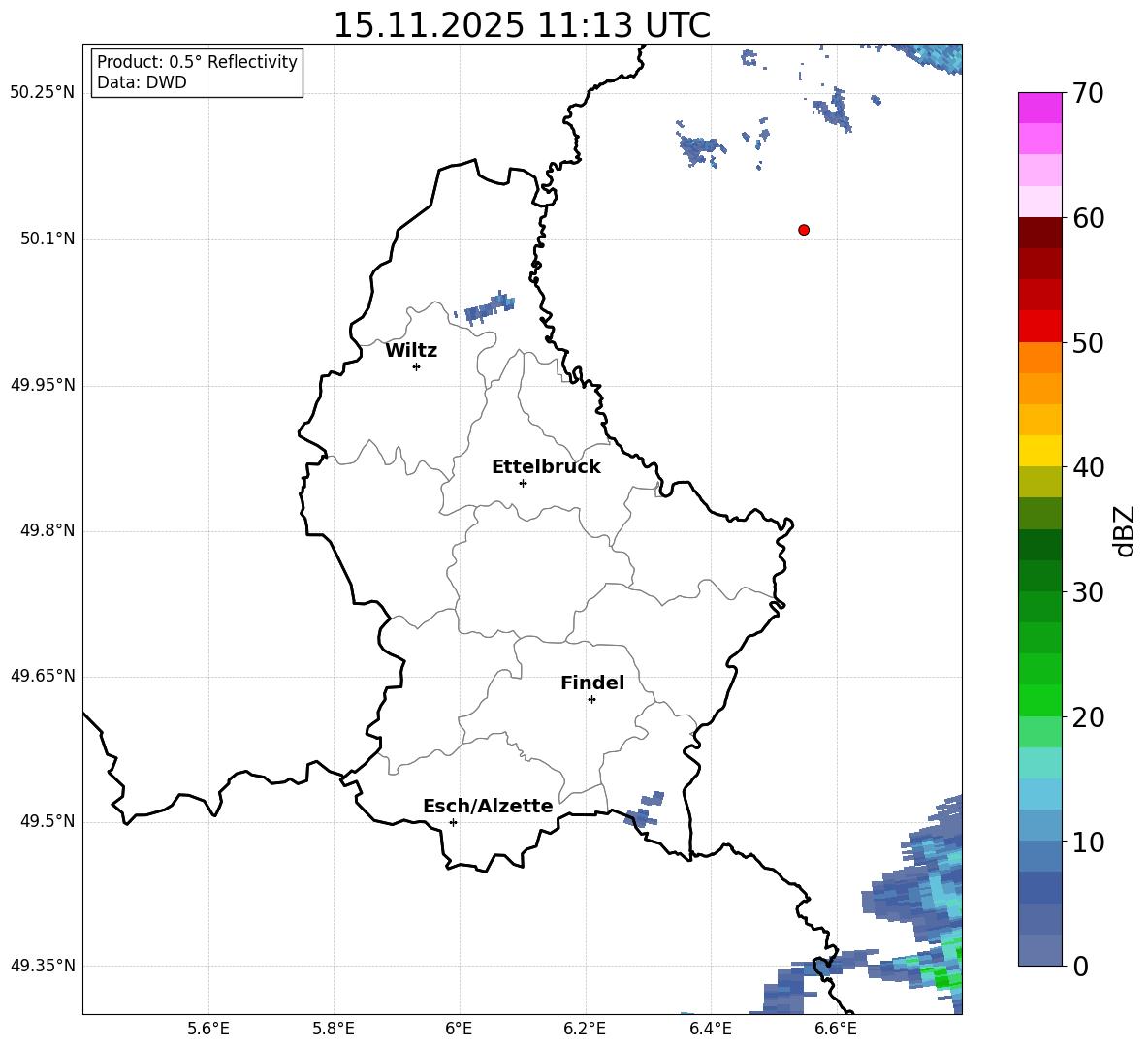The image size is (1148, 1048).
Task: Select the Esch/Alzette city label
Action: [488, 807]
